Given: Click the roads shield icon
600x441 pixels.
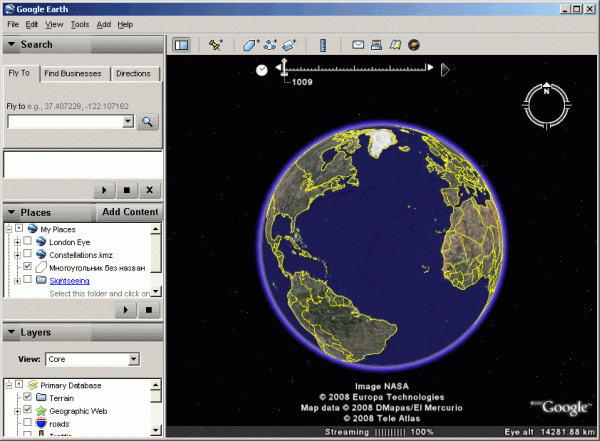Looking at the screenshot, I should click(x=41, y=423).
